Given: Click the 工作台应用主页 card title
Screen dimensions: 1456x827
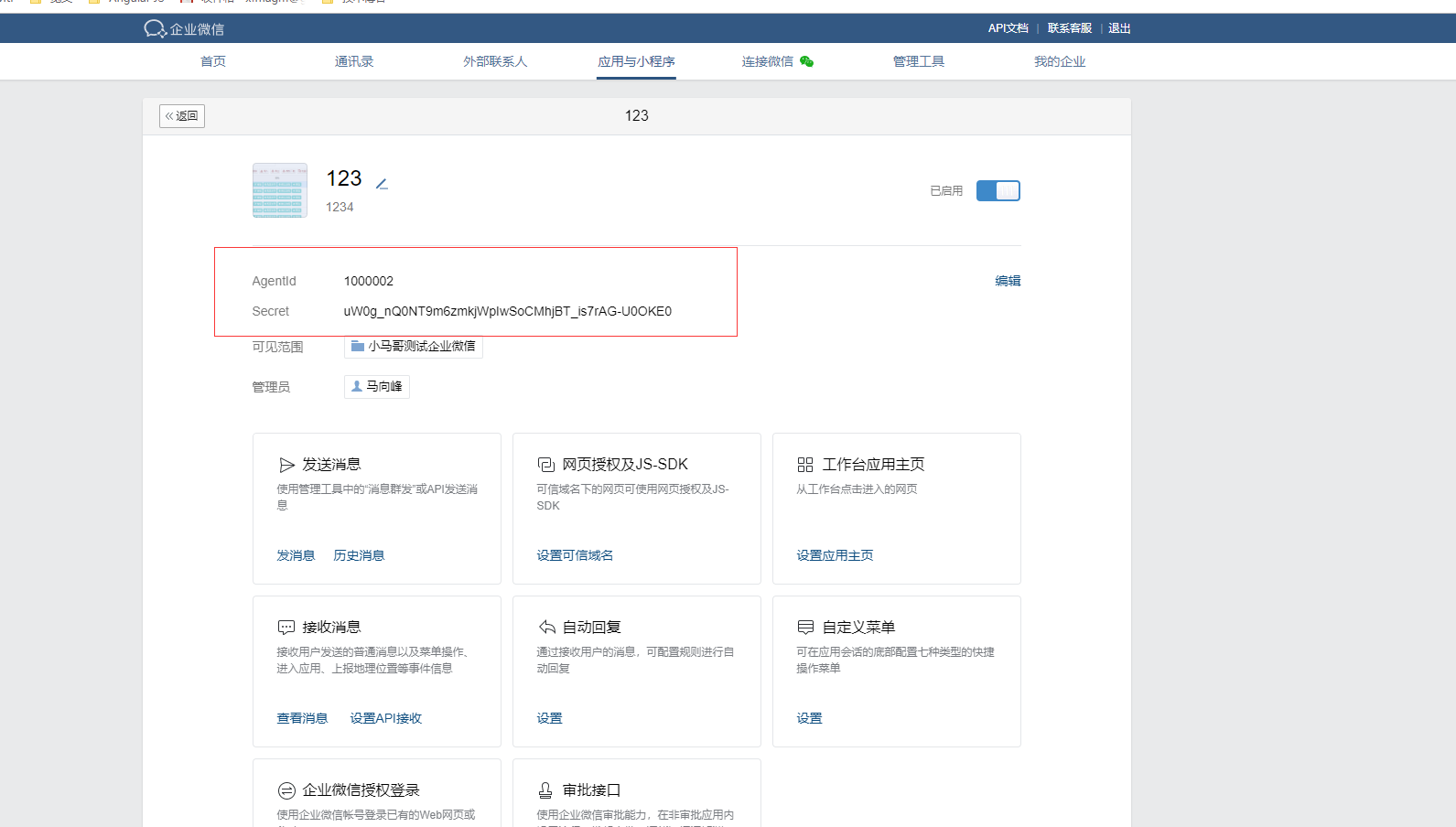Looking at the screenshot, I should click(873, 465).
